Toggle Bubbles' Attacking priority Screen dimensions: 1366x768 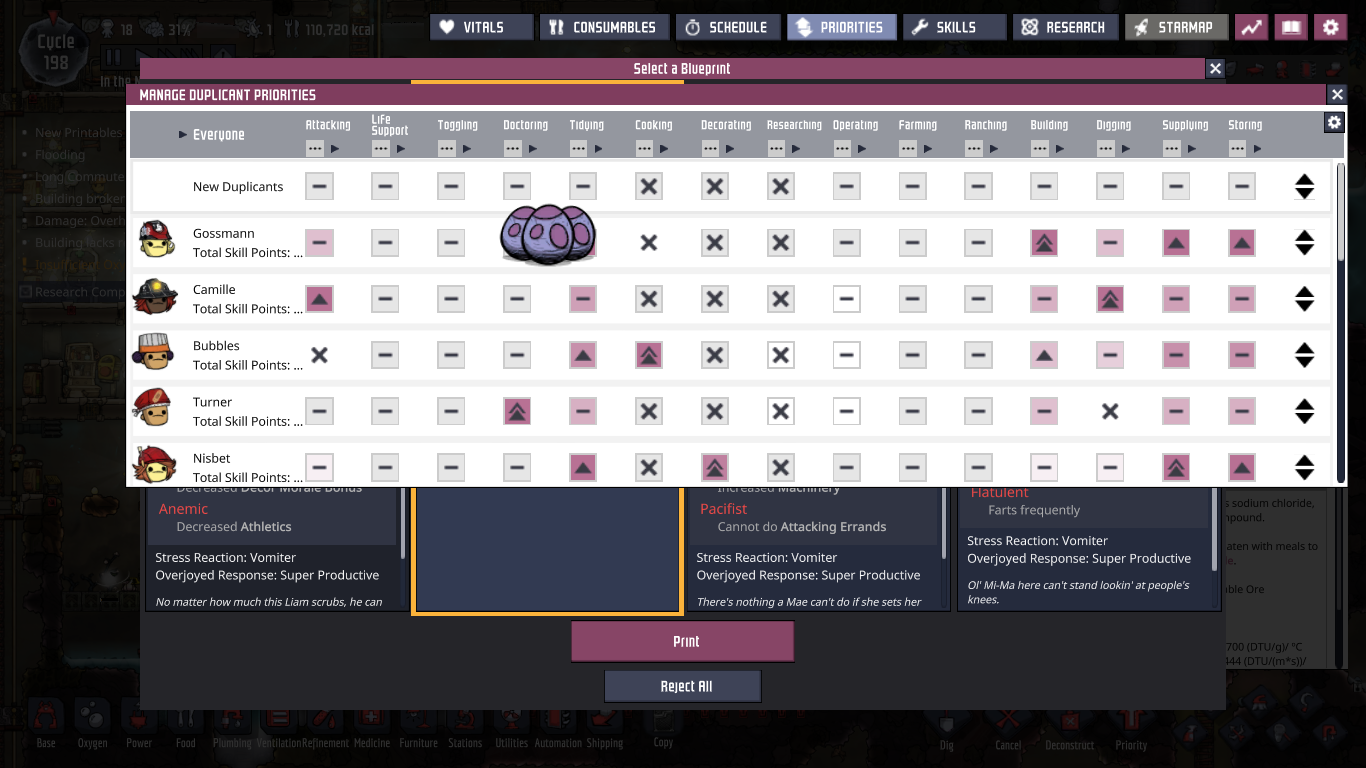click(x=319, y=354)
